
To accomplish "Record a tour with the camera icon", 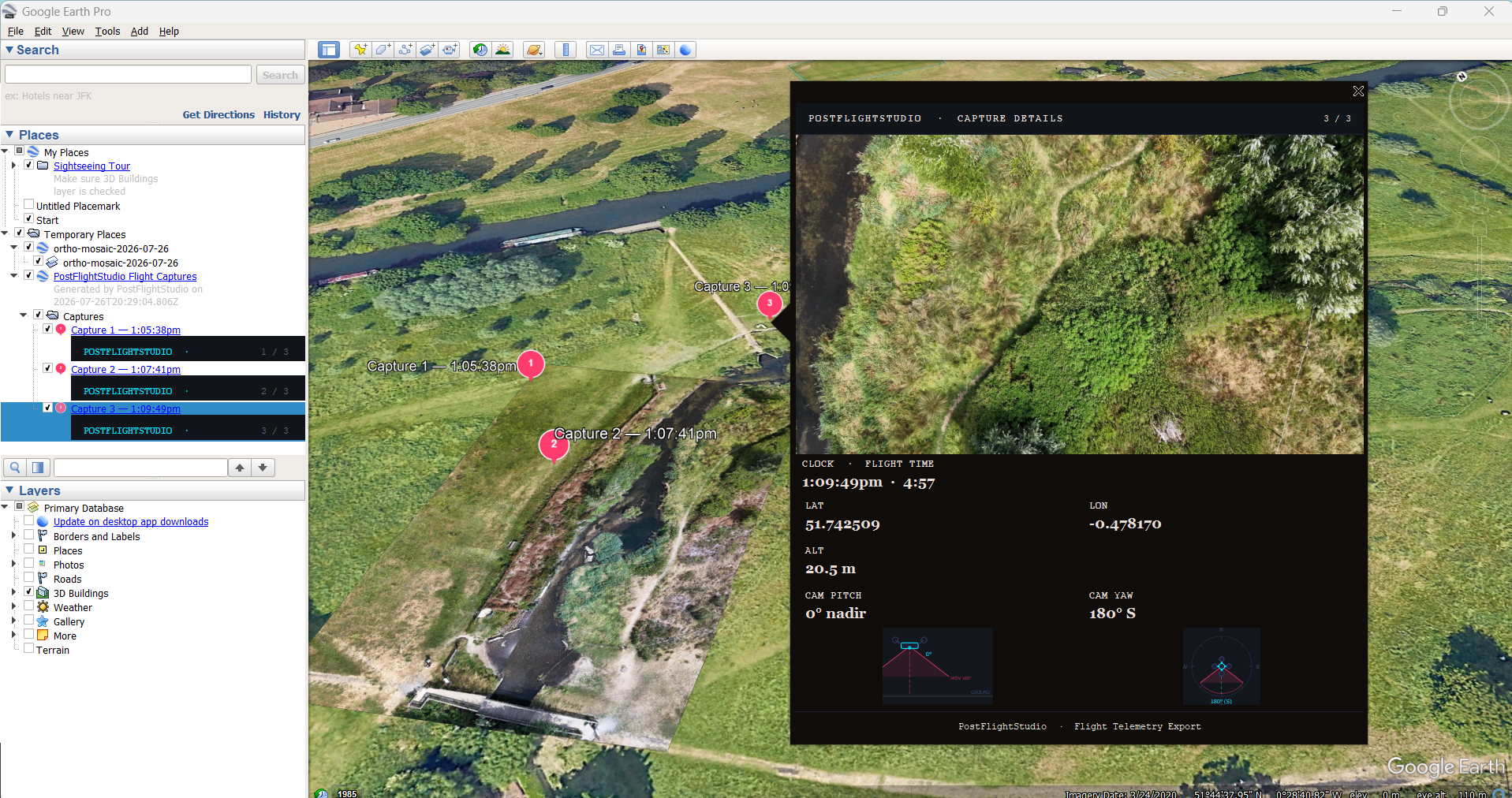I will point(450,50).
